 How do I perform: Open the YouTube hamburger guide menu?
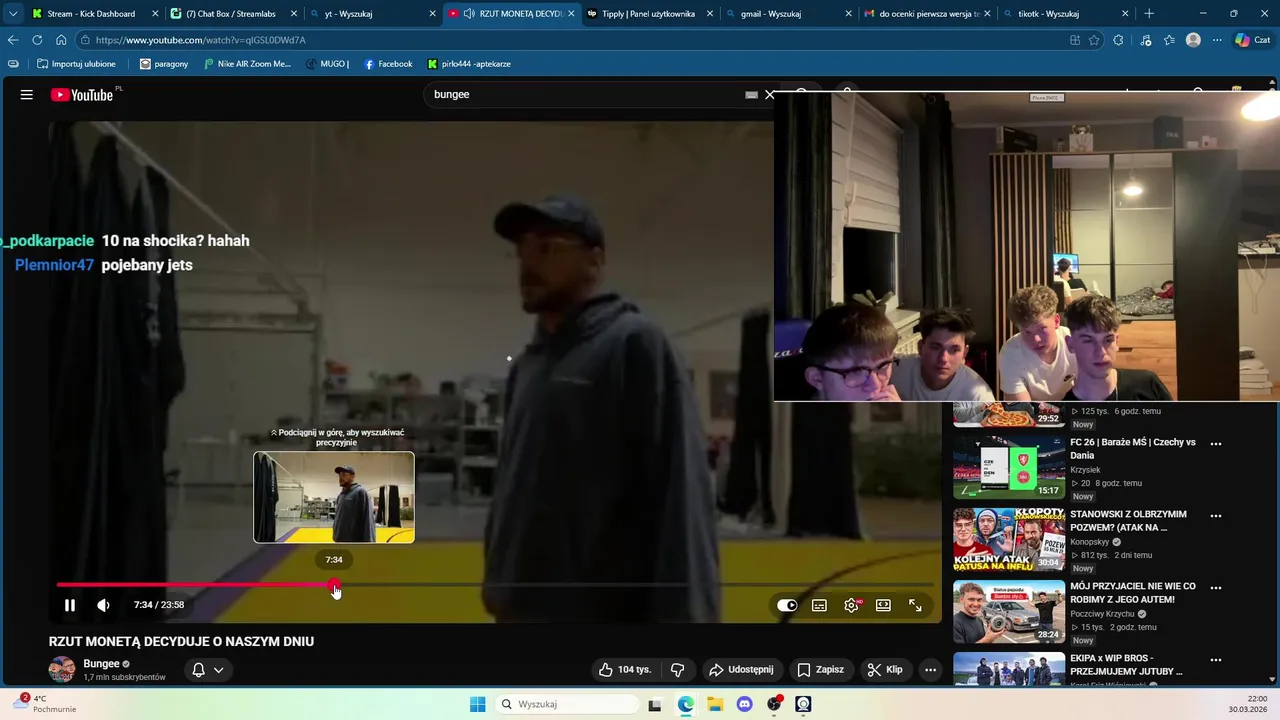pos(27,95)
